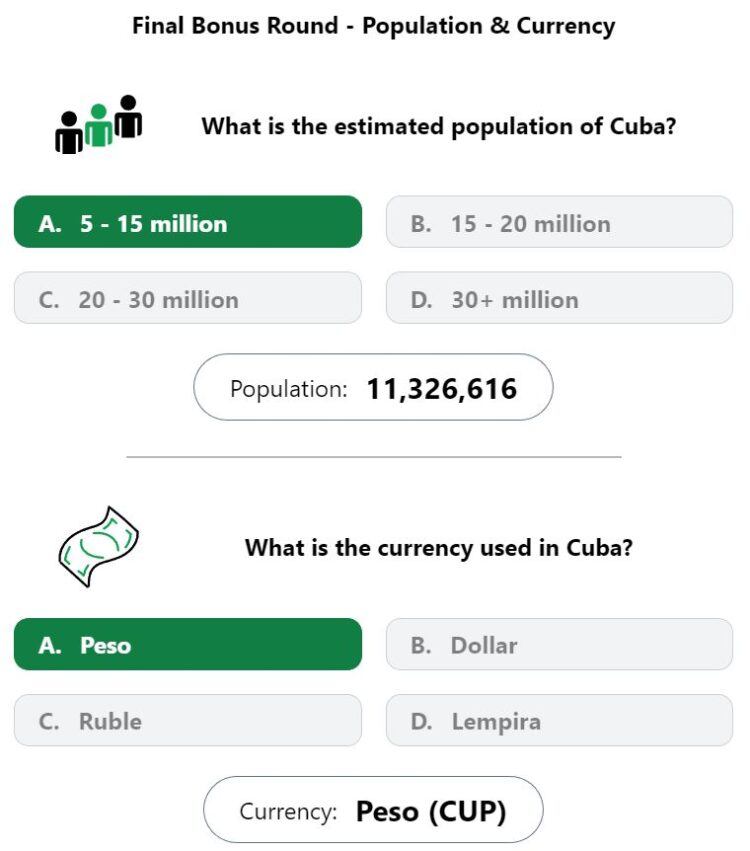Choose option B. 15 - 20 million
The image size is (750, 851).
pos(559,222)
